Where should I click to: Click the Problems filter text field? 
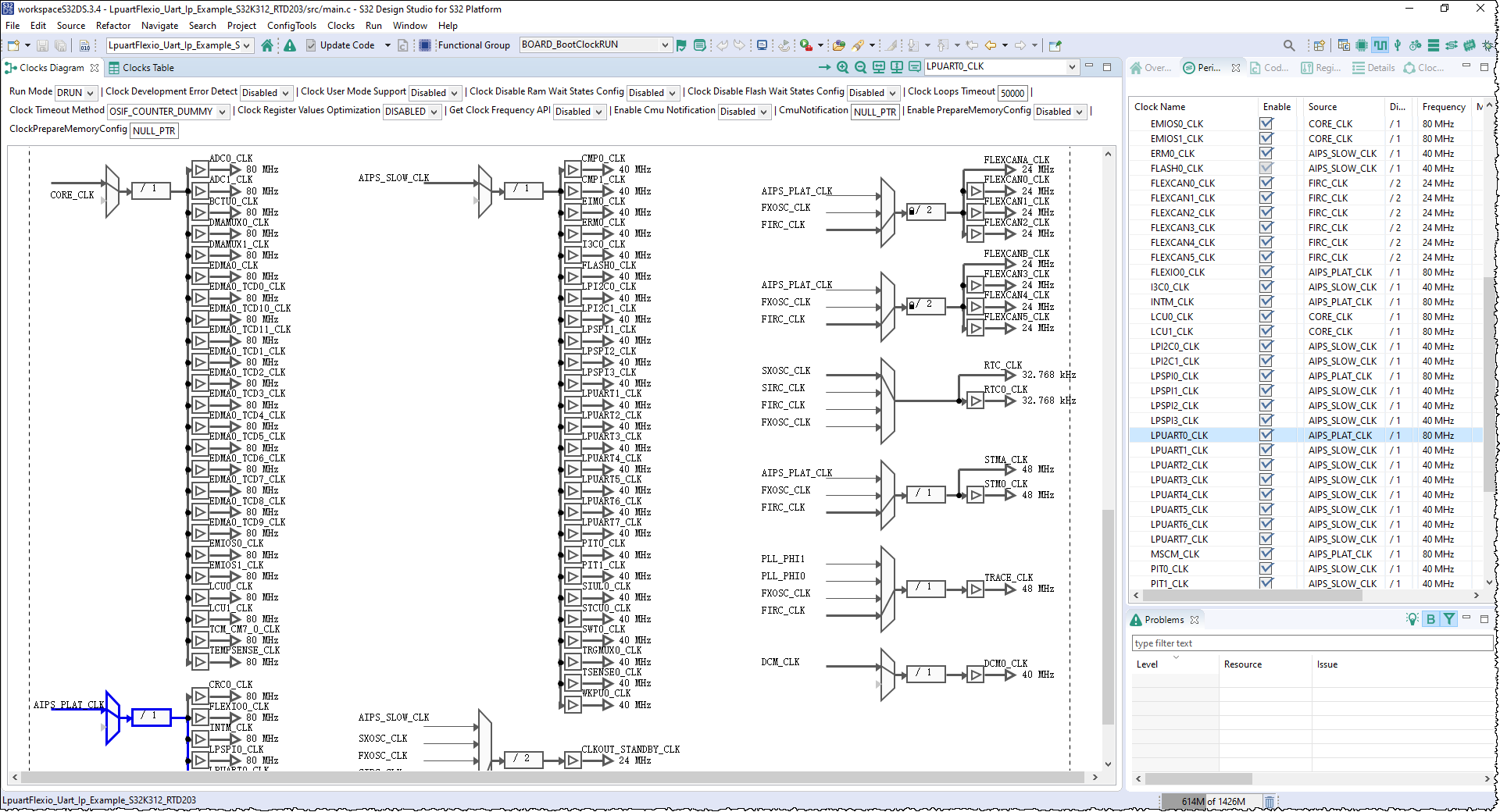(1311, 643)
